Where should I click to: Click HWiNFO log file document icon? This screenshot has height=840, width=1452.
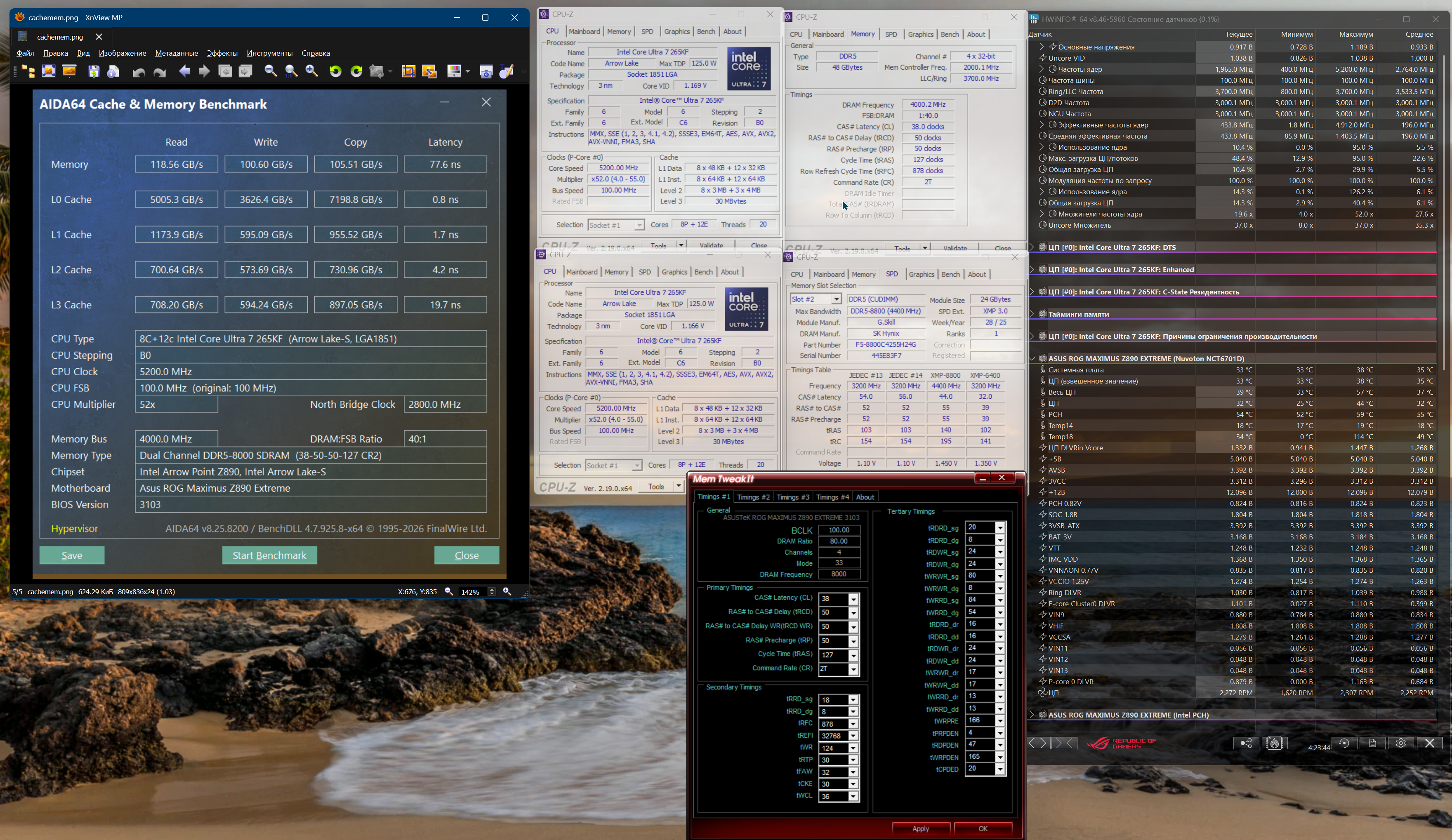(x=1372, y=743)
